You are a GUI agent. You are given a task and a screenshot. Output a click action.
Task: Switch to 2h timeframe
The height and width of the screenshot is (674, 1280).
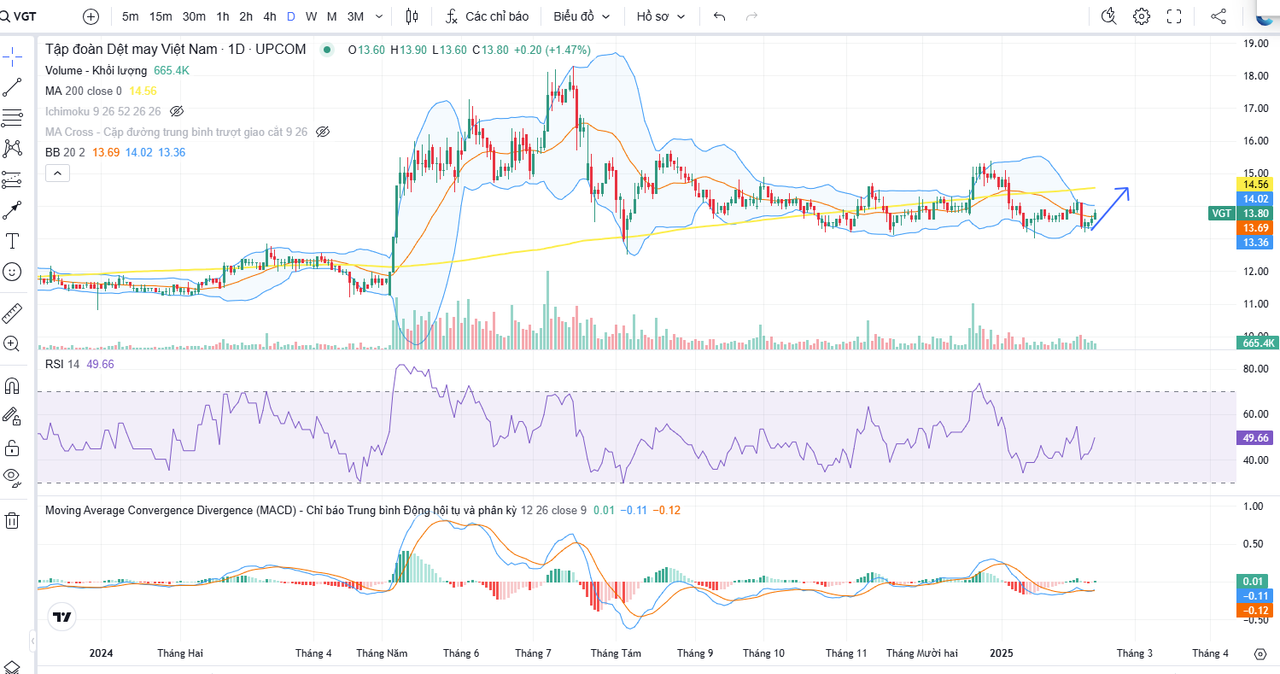pos(247,16)
